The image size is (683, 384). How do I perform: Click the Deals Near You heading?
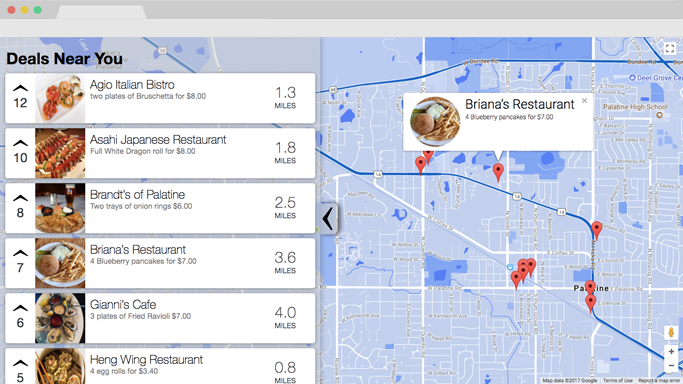tap(64, 59)
